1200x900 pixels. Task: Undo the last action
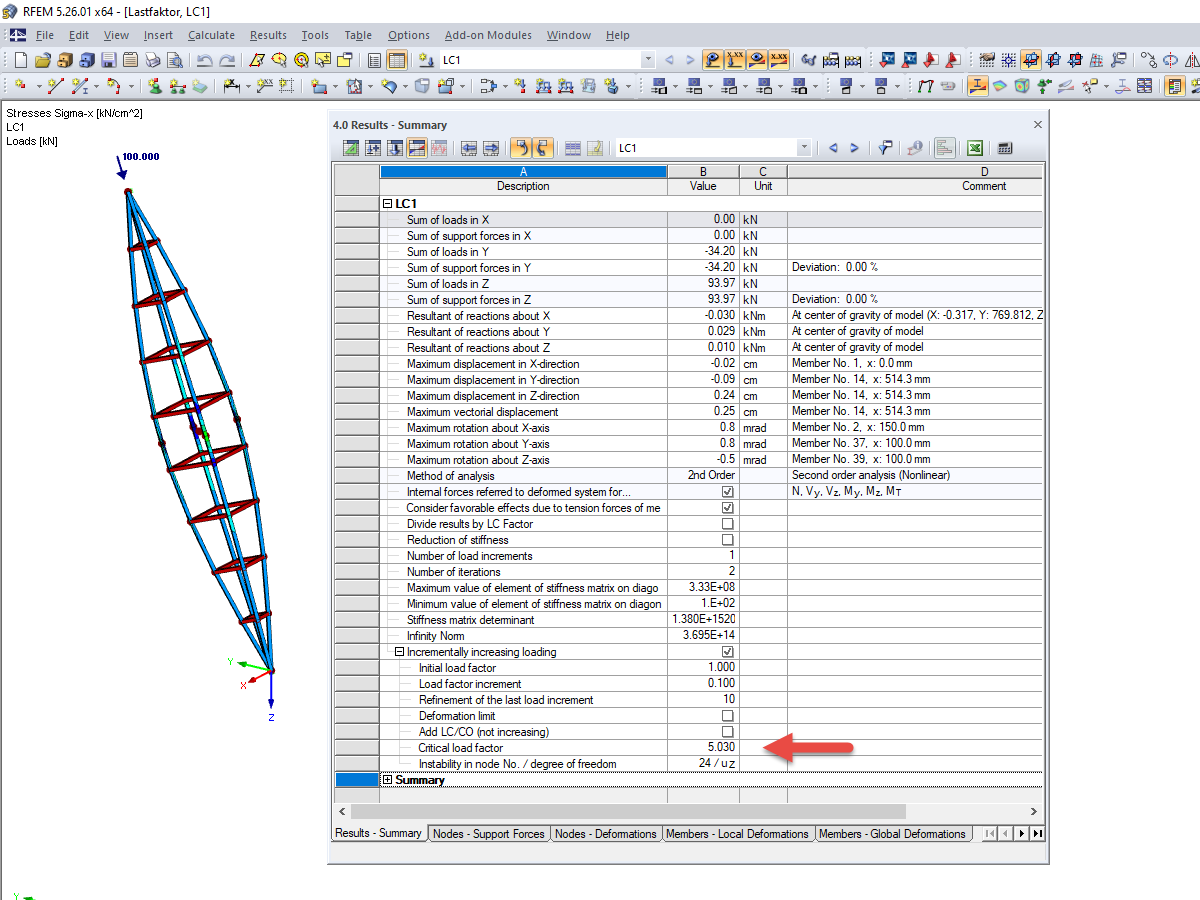(x=204, y=60)
